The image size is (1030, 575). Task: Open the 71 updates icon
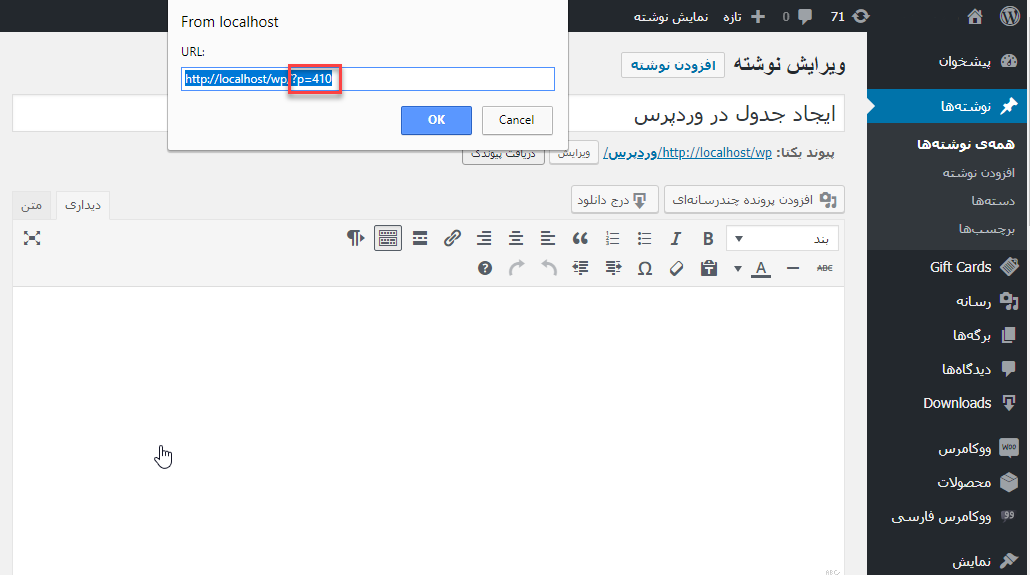pyautogui.click(x=850, y=16)
